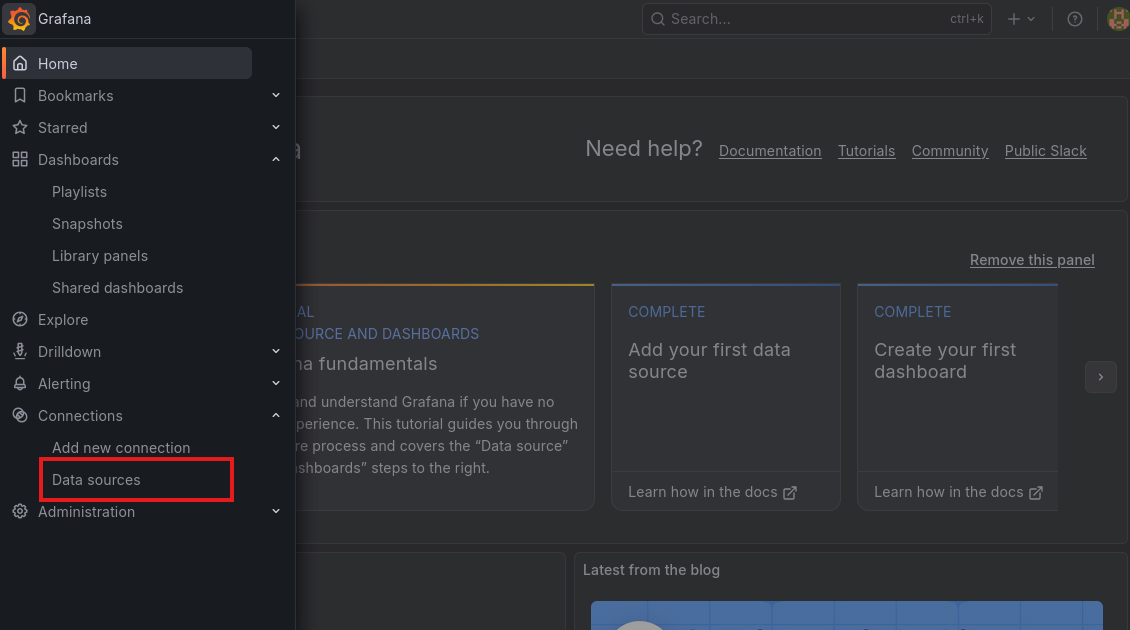Open Data sources under Connections
Screen dimensions: 1130x630
point(96,479)
